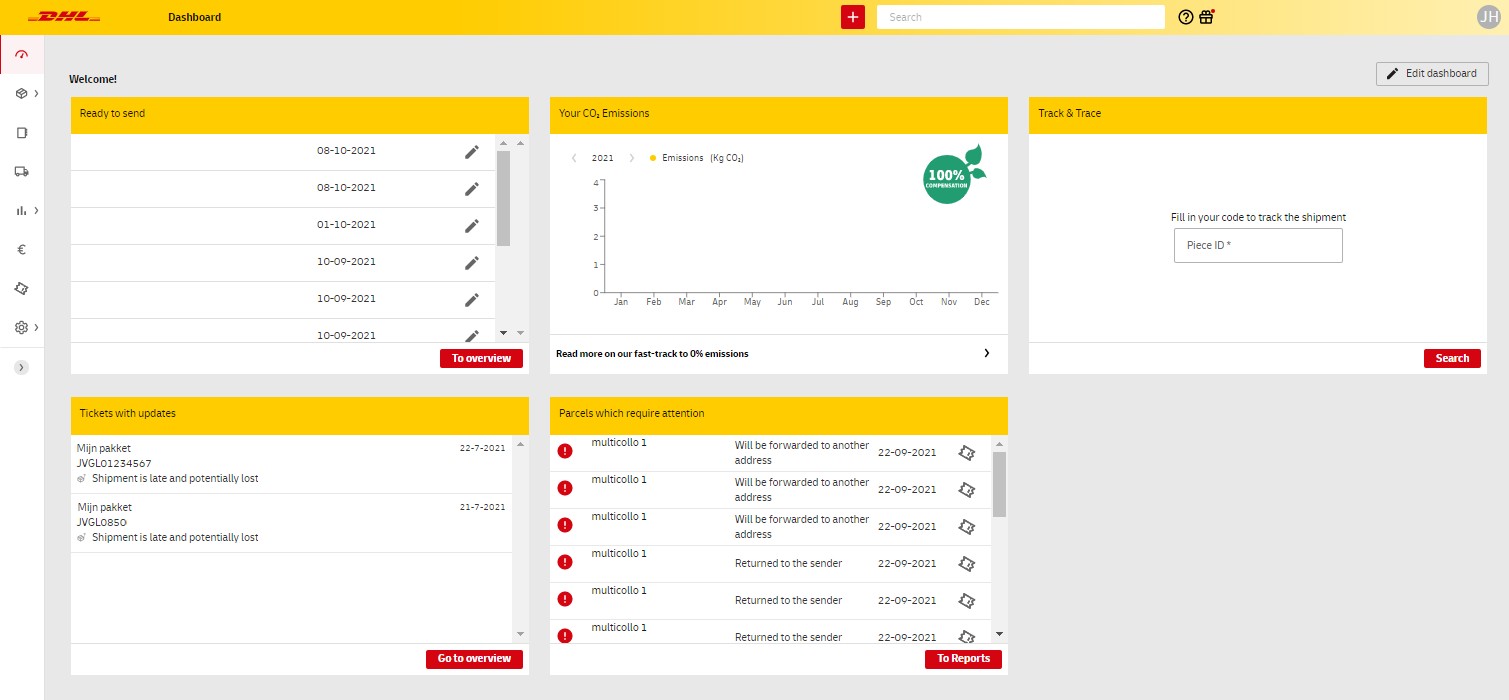
Task: Open the Shipments box icon in sidebar
Action: [21, 93]
